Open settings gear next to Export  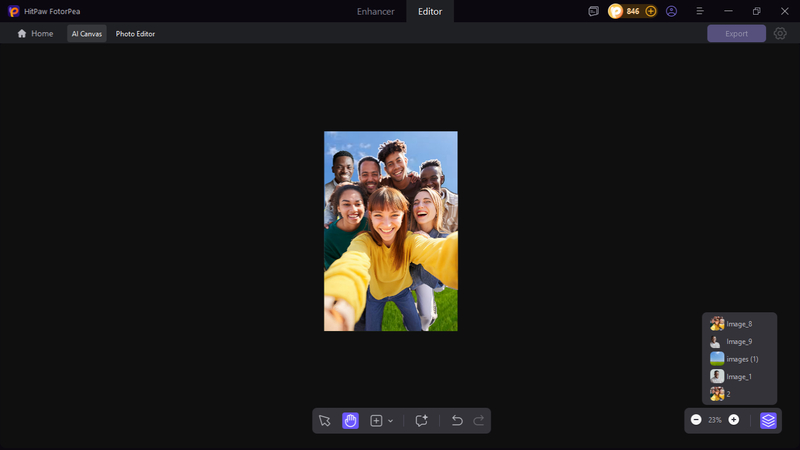point(780,34)
